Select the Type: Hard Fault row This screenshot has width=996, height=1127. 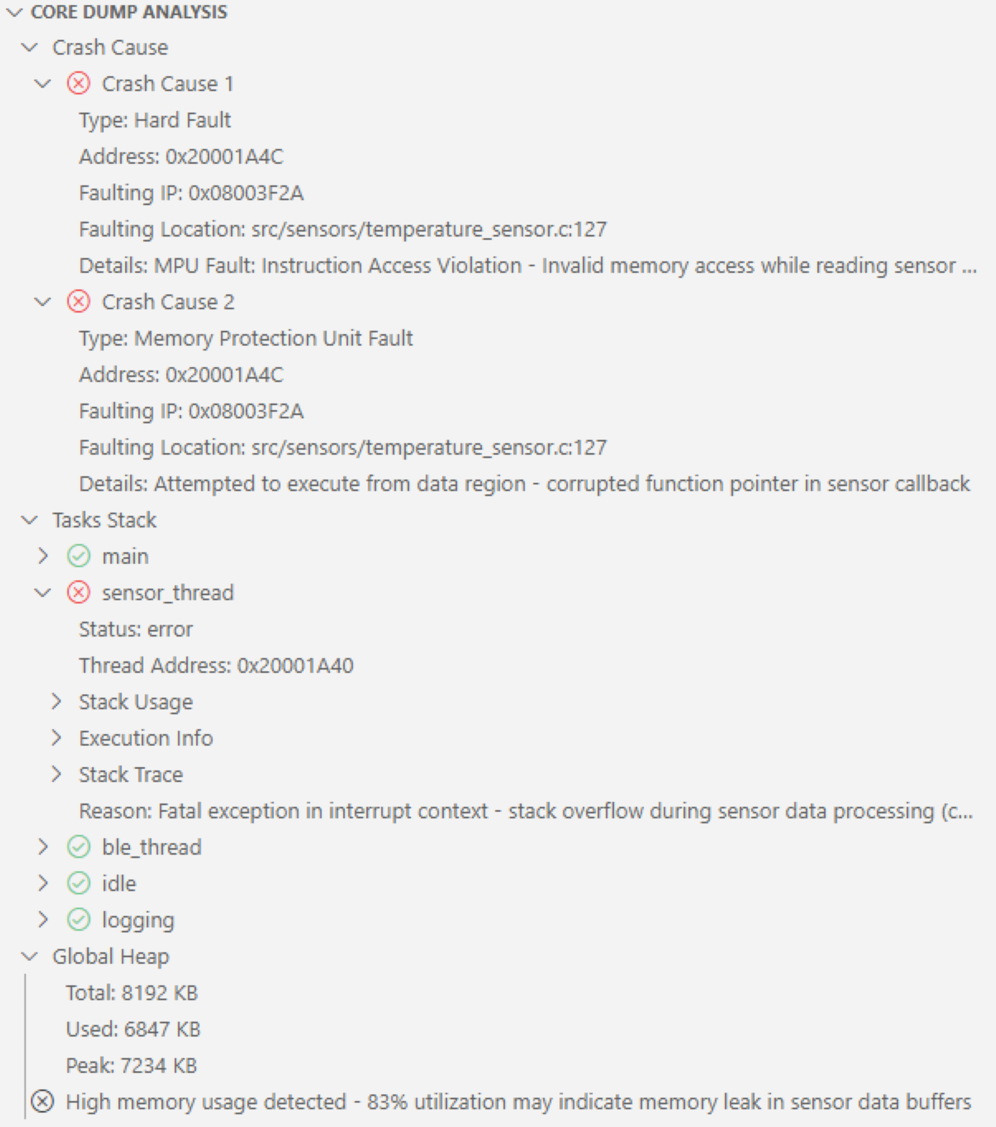[155, 120]
